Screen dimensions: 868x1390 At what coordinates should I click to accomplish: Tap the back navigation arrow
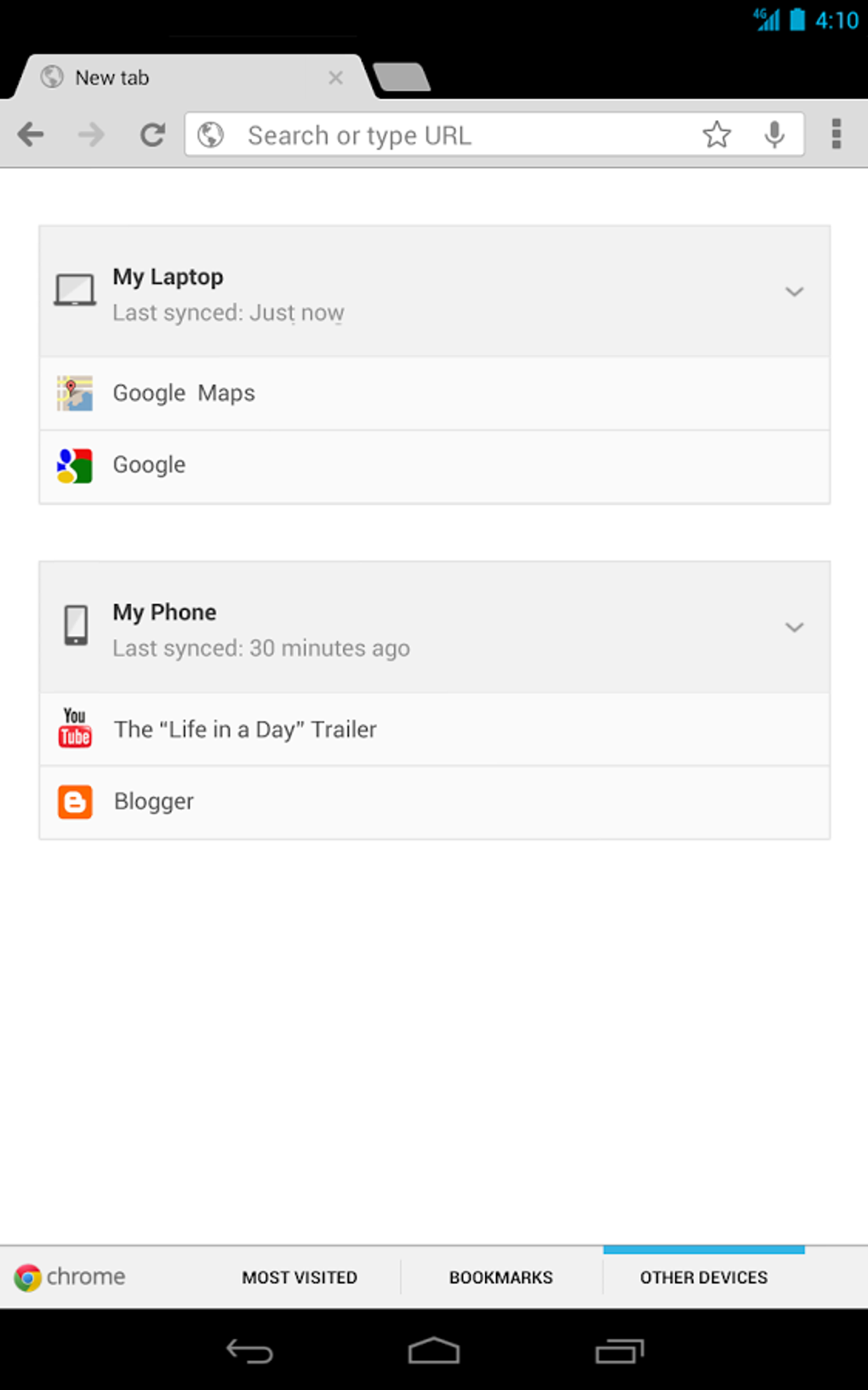tap(31, 134)
